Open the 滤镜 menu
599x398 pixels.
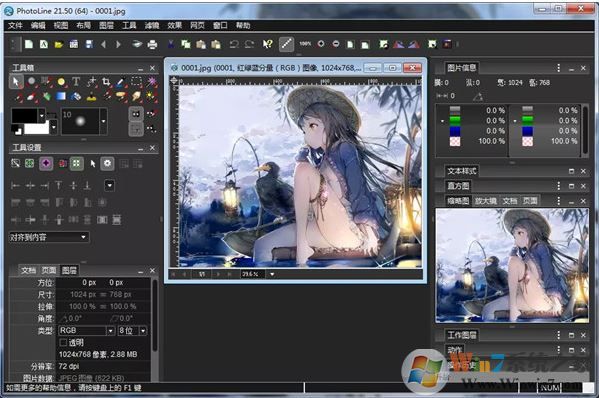152,25
